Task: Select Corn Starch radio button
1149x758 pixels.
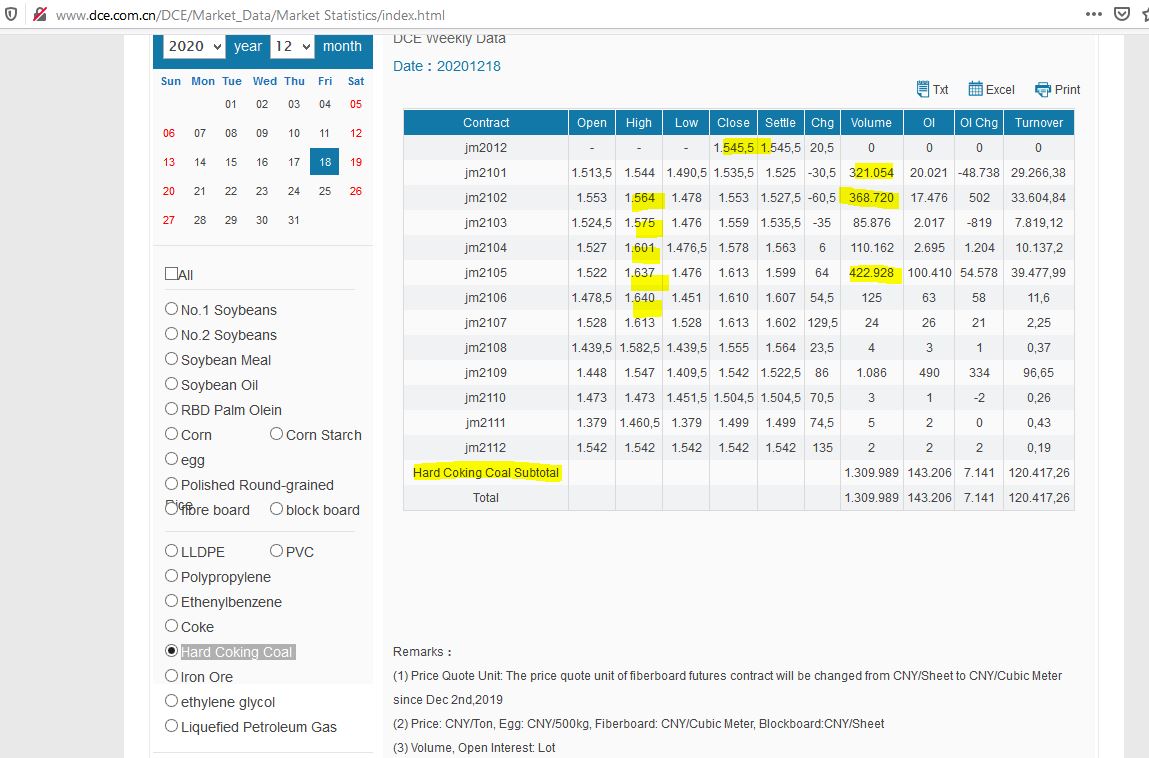Action: (x=276, y=433)
